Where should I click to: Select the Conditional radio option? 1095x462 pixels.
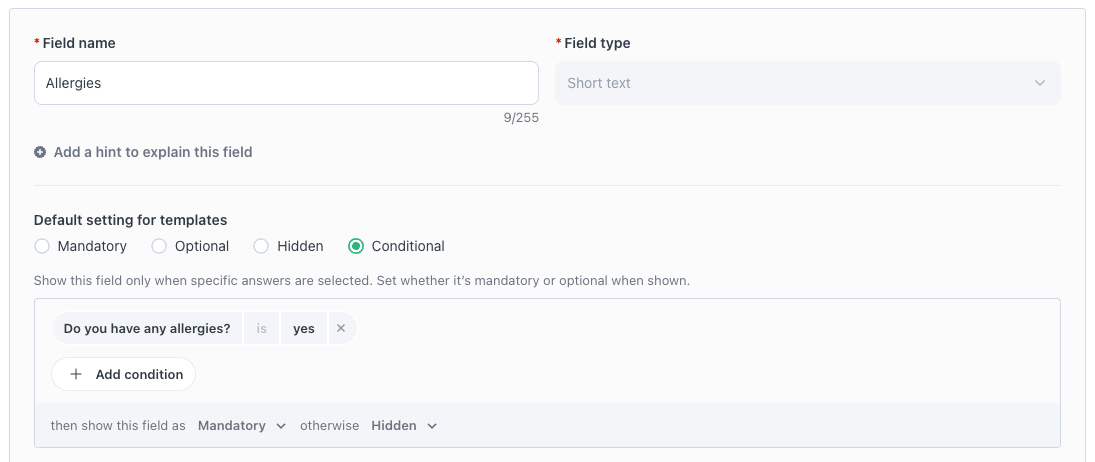[356, 246]
